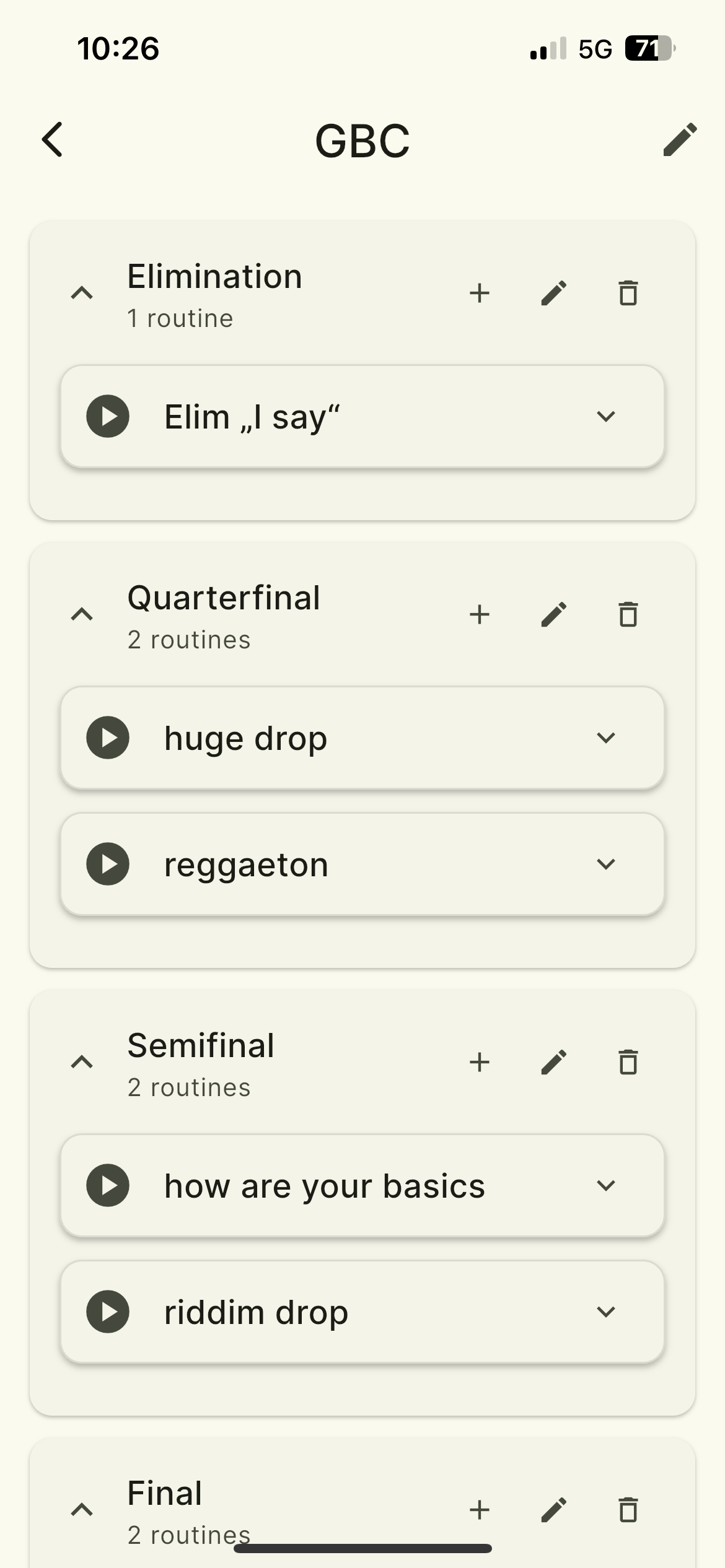
Task: Collapse the Quarterfinal section
Action: click(x=82, y=614)
